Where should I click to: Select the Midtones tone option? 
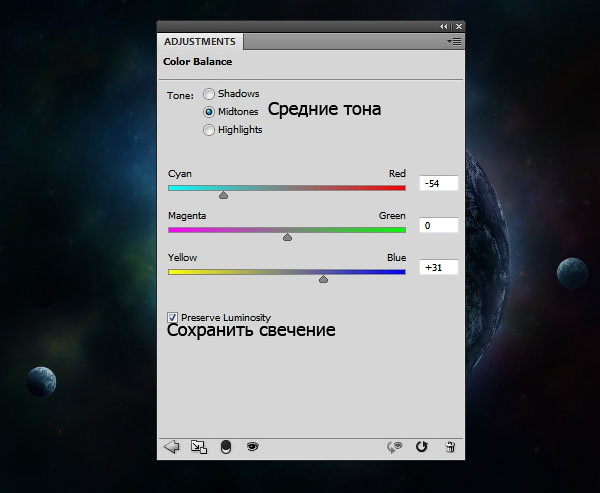(x=209, y=112)
